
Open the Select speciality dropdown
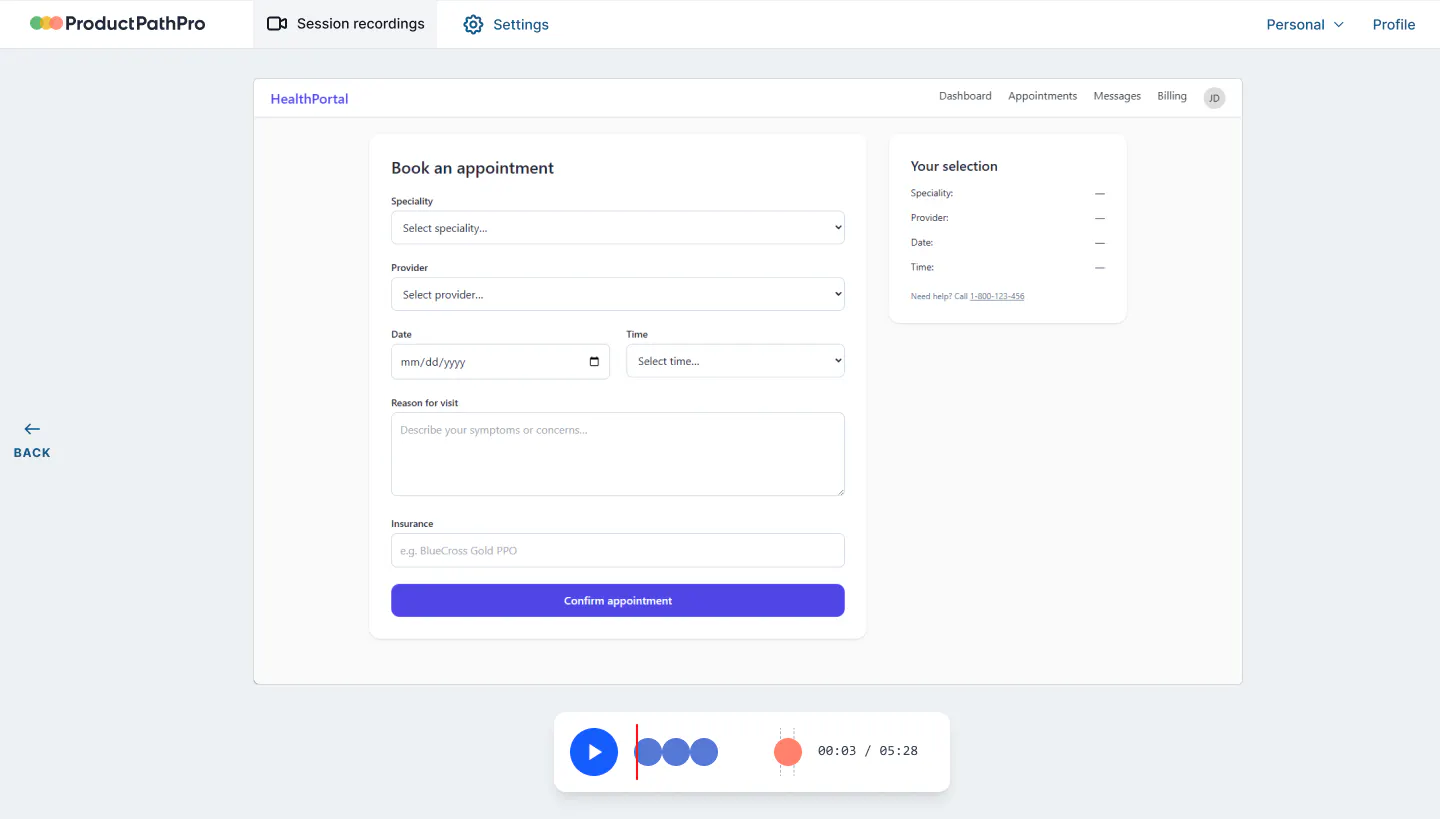pyautogui.click(x=618, y=227)
